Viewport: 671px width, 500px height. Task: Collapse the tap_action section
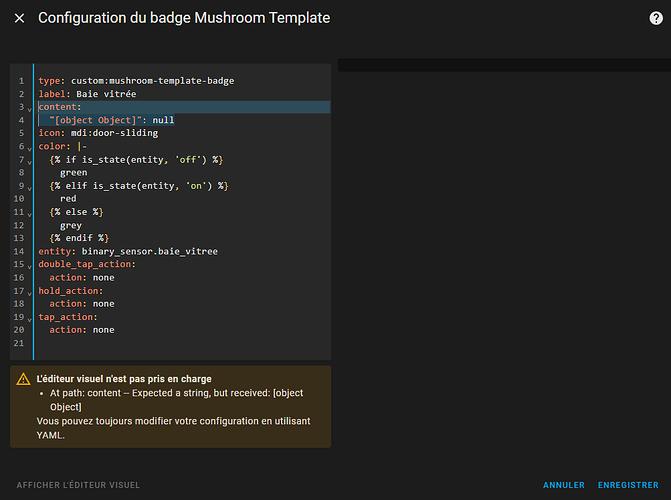tap(30, 319)
